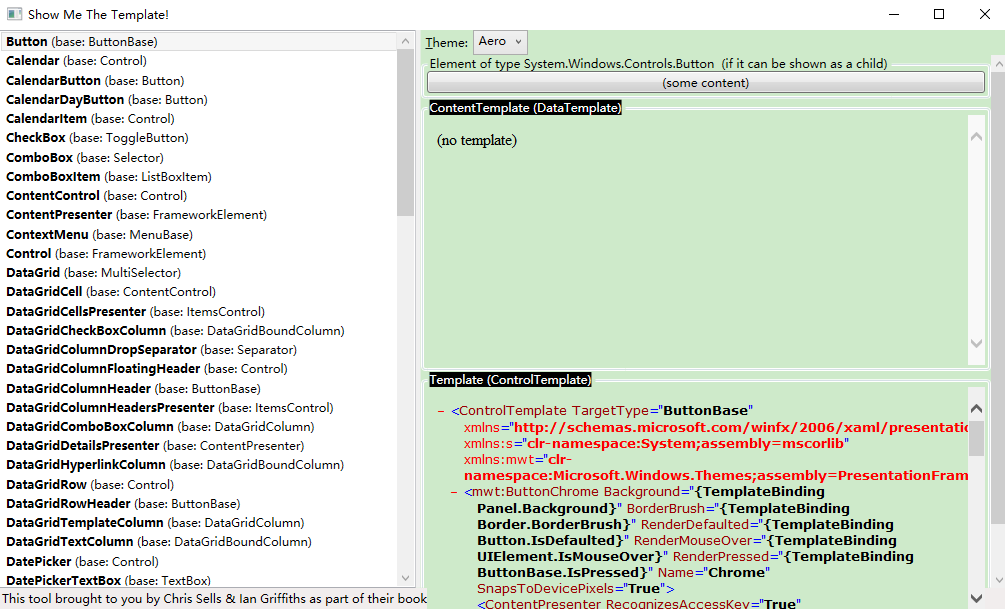
Task: Click the Template XML pane scrollbar thumb
Action: 976,438
